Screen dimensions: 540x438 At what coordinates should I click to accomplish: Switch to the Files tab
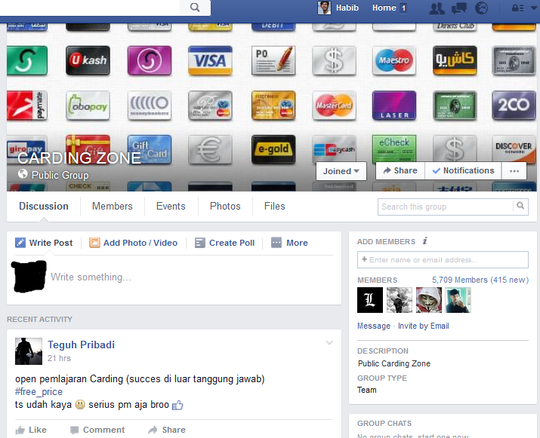pos(274,206)
